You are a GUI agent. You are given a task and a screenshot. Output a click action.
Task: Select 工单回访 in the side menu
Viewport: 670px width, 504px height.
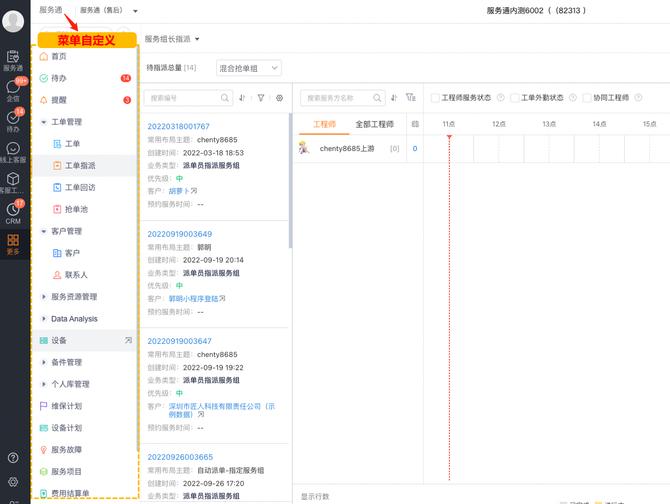coord(80,187)
